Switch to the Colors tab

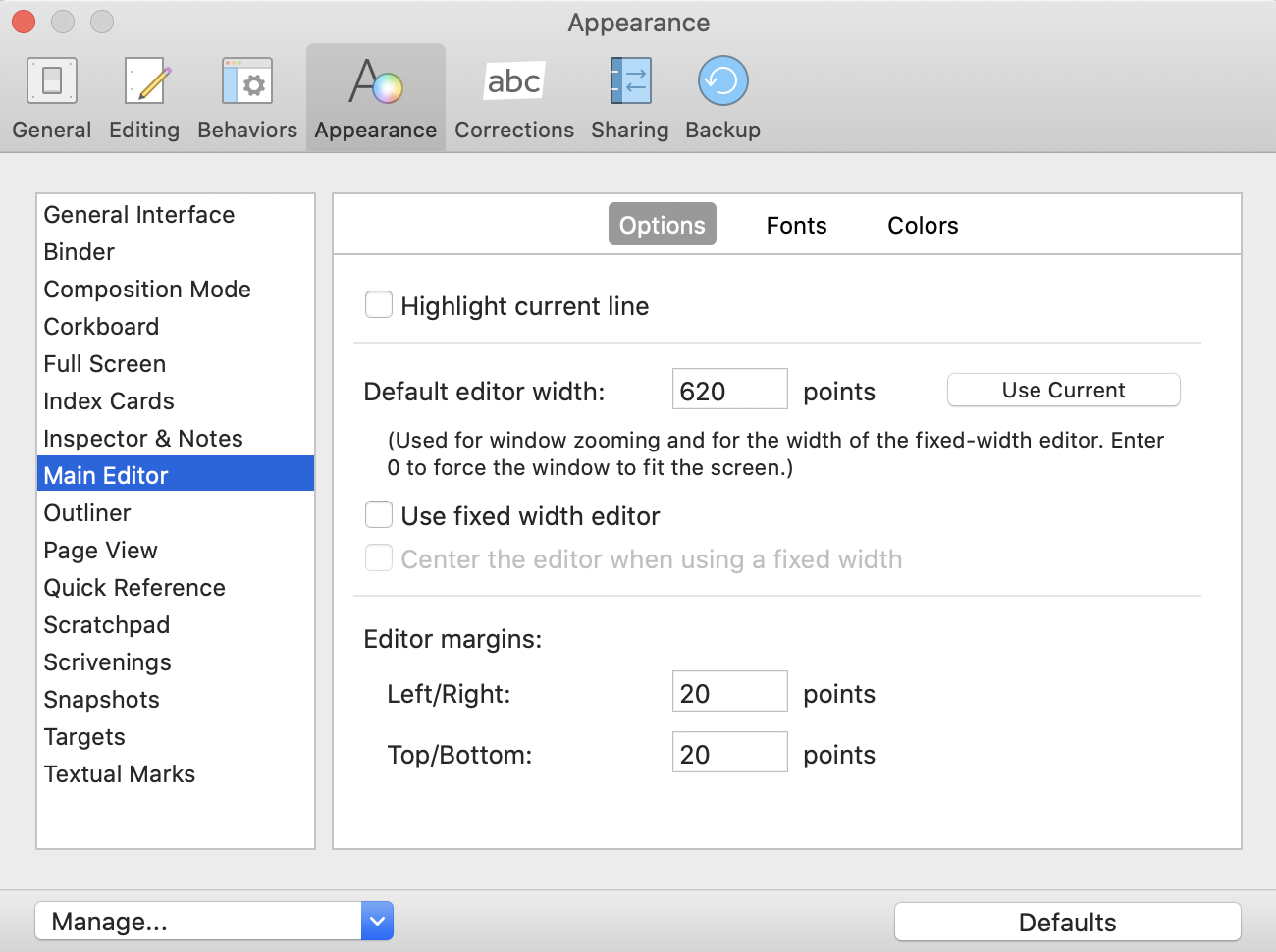point(923,225)
